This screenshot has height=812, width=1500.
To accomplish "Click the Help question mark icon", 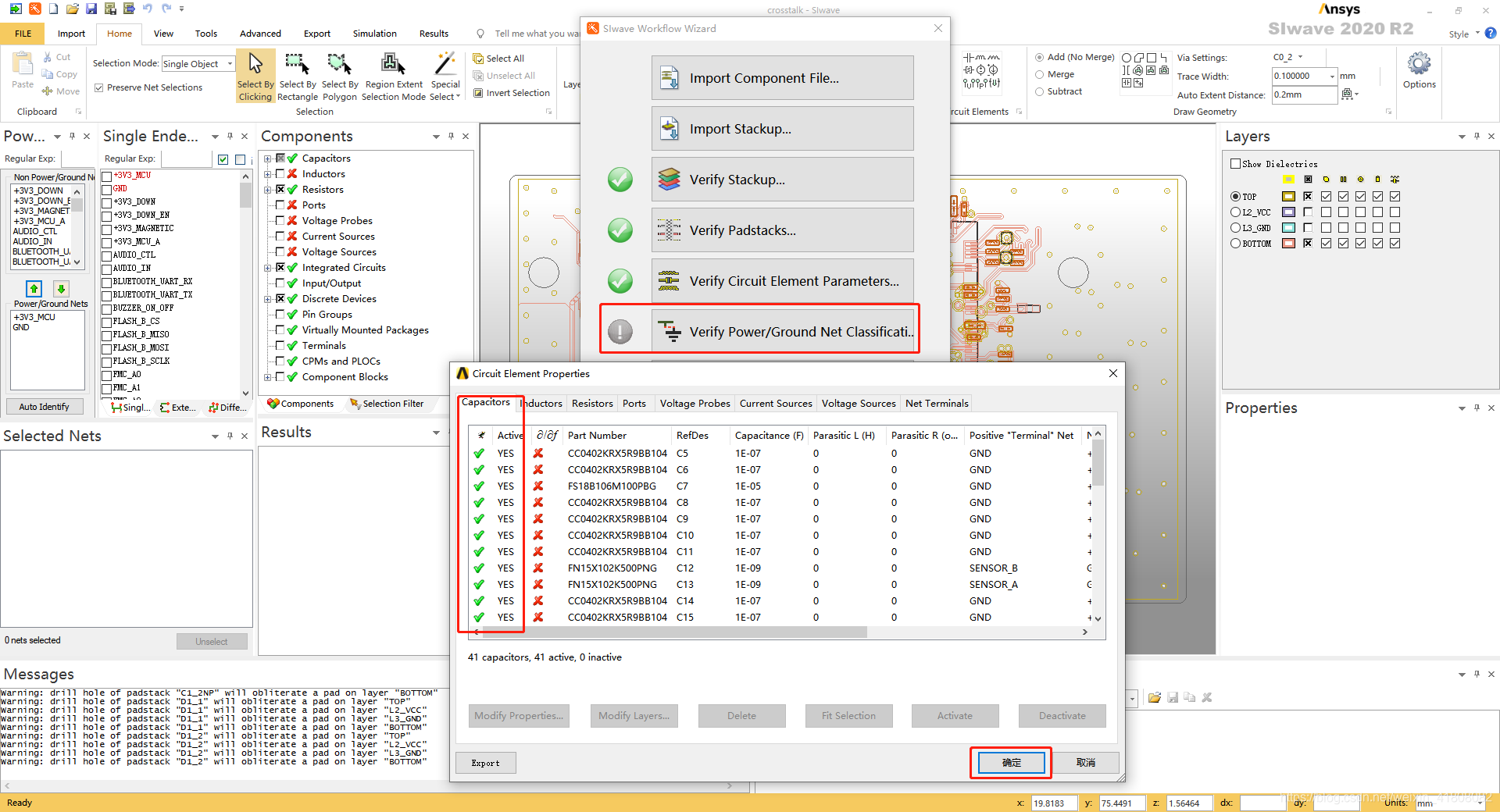I will coord(1490,34).
